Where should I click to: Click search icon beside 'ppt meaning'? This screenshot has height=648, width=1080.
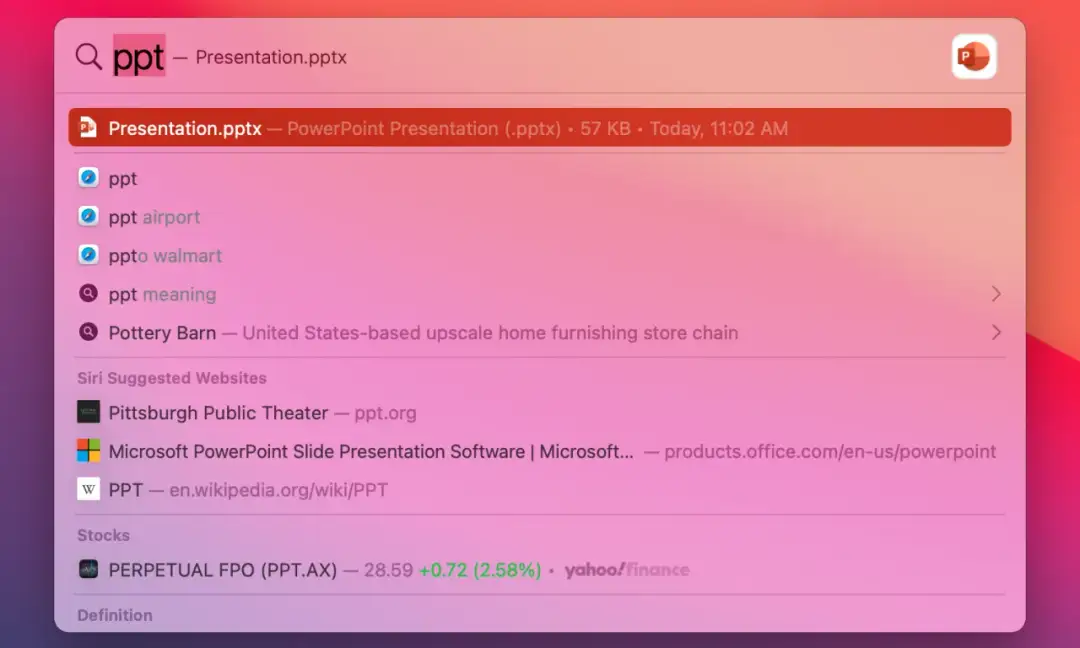pos(89,294)
